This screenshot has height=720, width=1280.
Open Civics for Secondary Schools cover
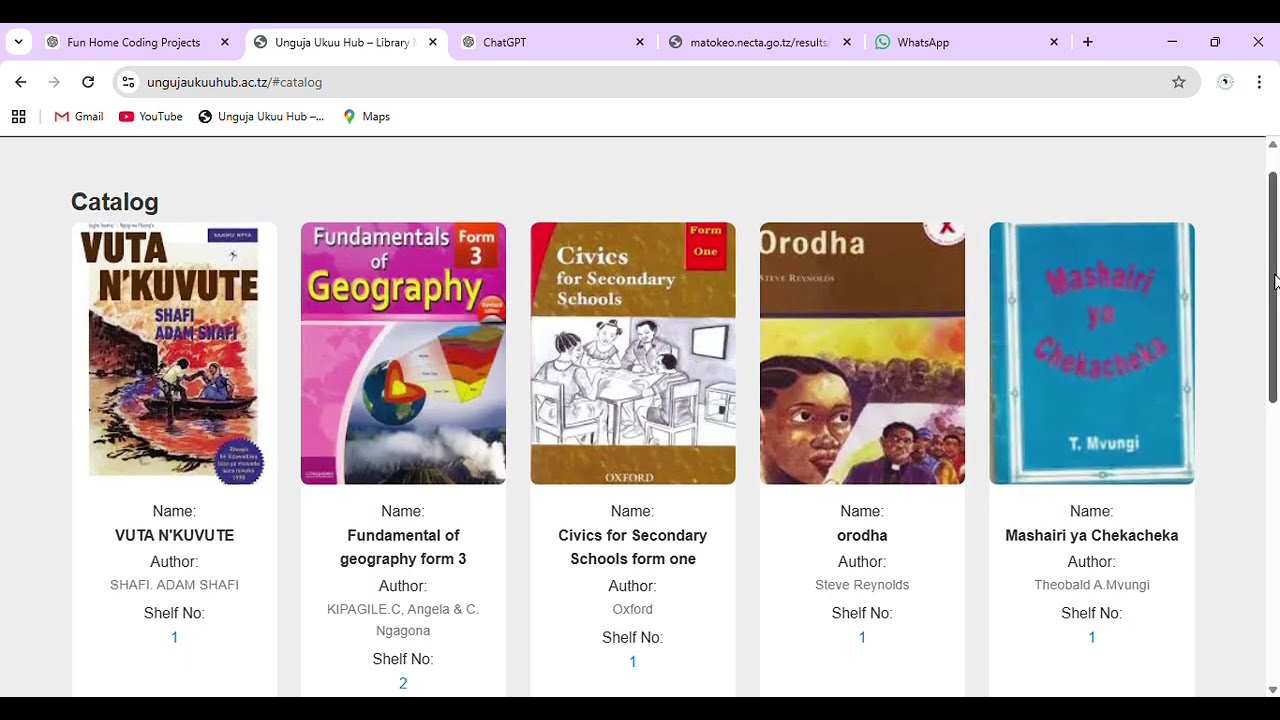(x=633, y=354)
